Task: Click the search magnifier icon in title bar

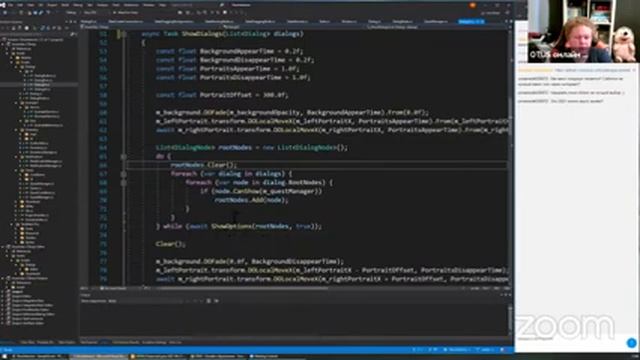Action: point(222,5)
